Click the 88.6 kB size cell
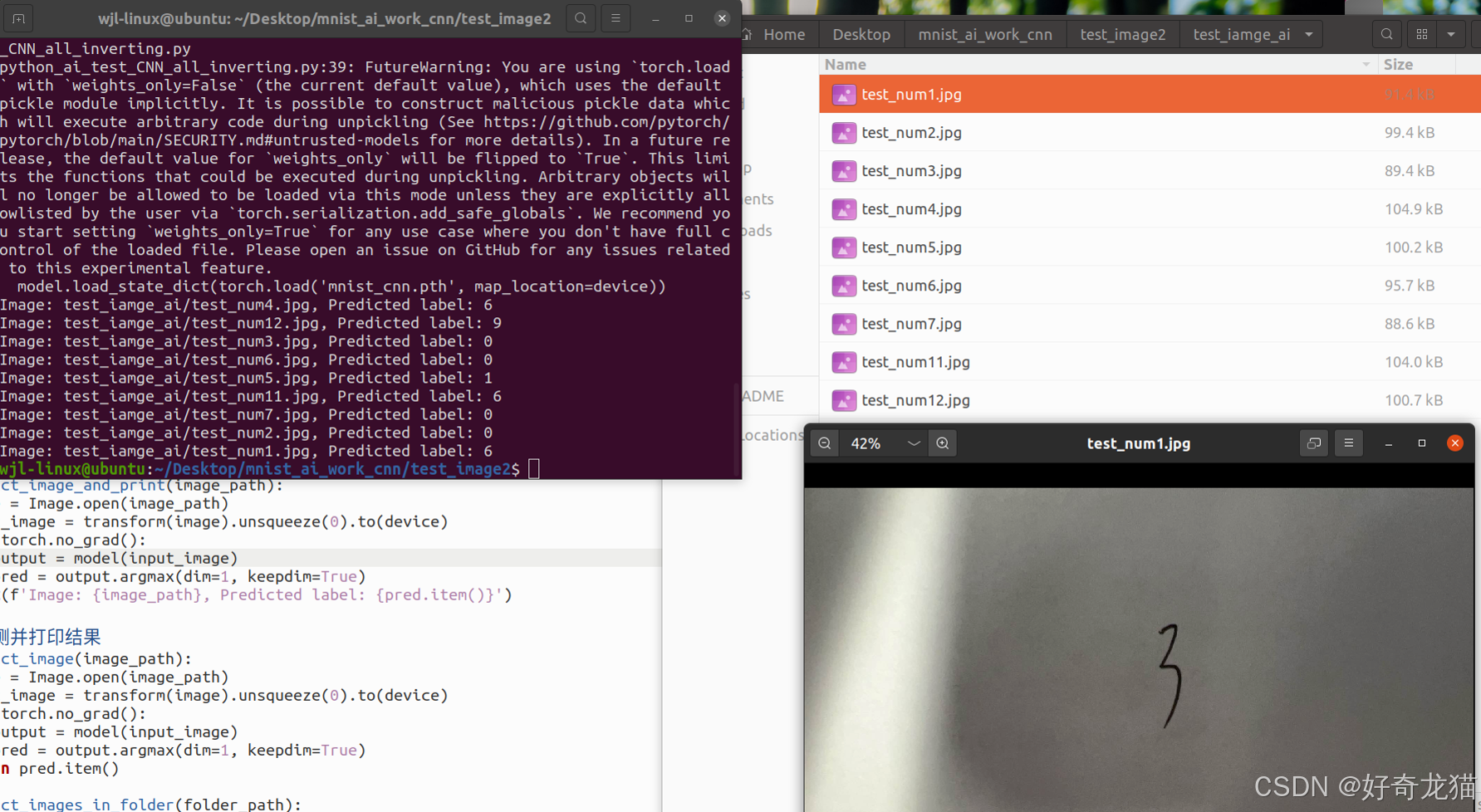Viewport: 1481px width, 812px height. click(1410, 324)
